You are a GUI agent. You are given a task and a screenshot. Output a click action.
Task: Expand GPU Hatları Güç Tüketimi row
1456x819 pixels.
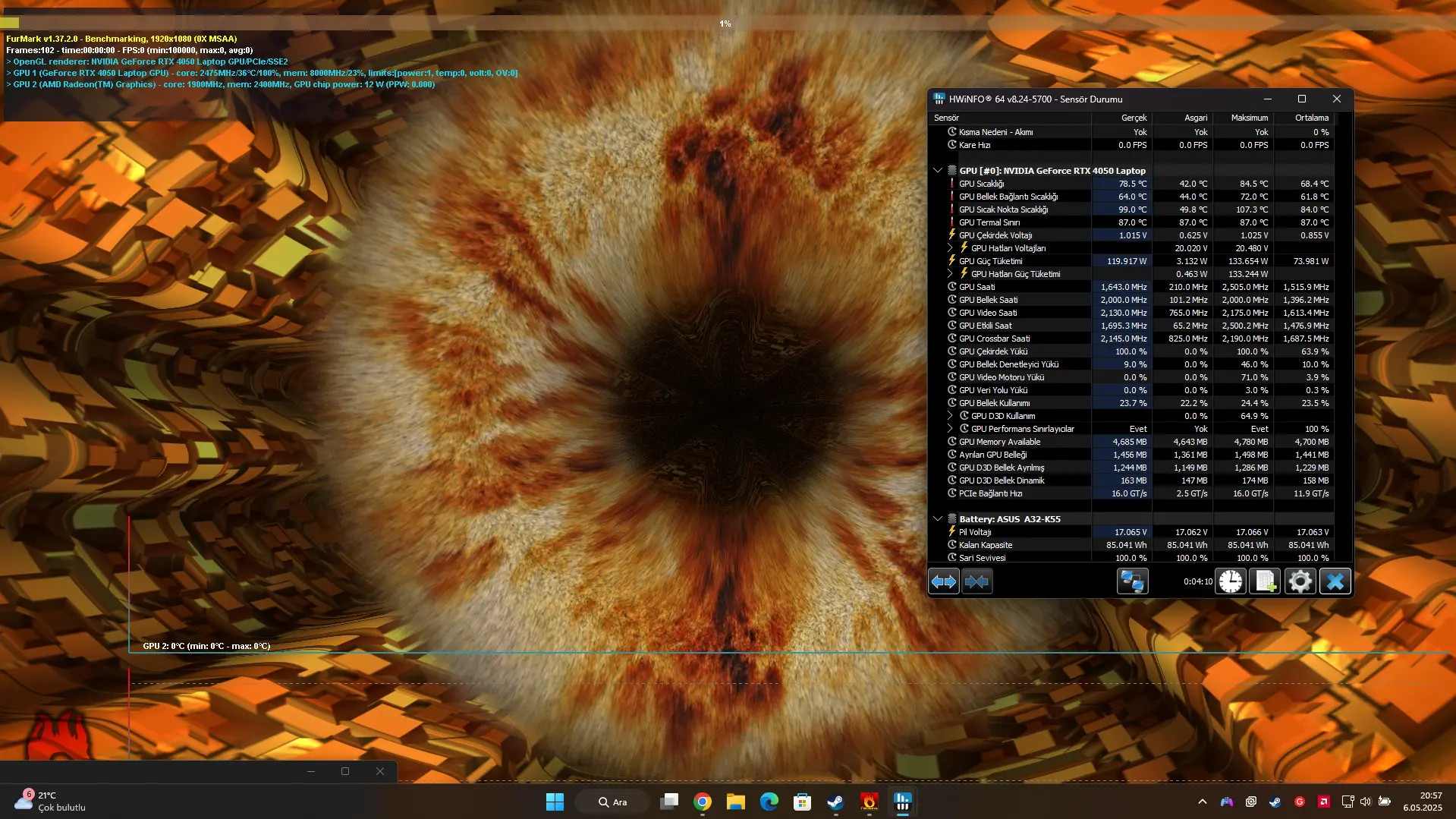tap(950, 274)
